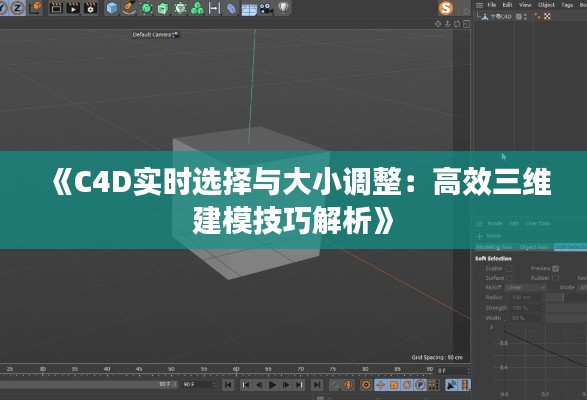
Task: Click the Radius value field
Action: coord(526,297)
